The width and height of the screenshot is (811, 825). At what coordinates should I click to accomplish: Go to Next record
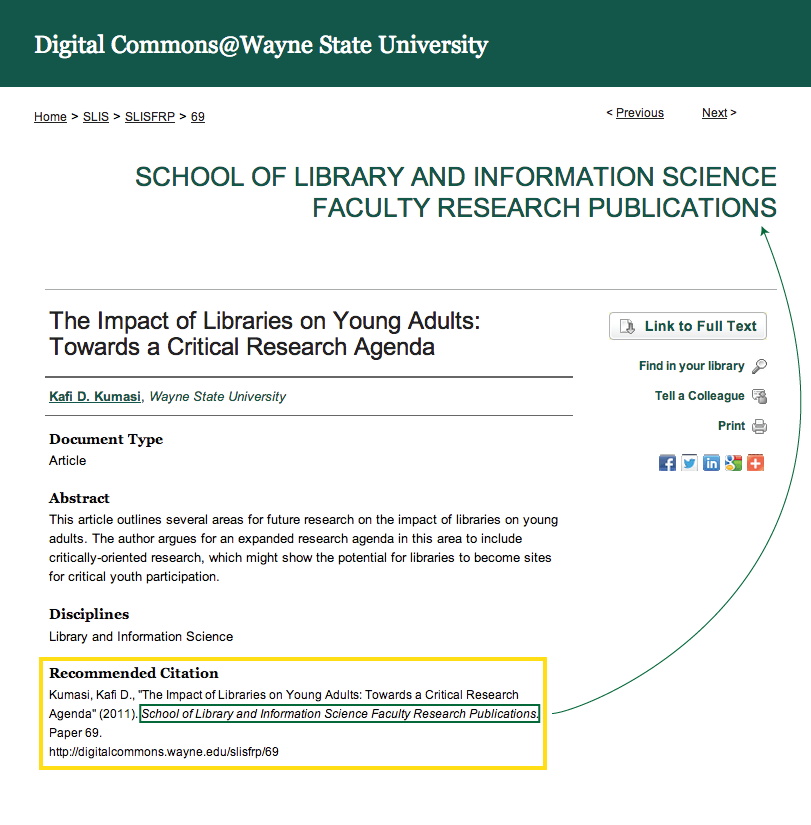click(715, 113)
